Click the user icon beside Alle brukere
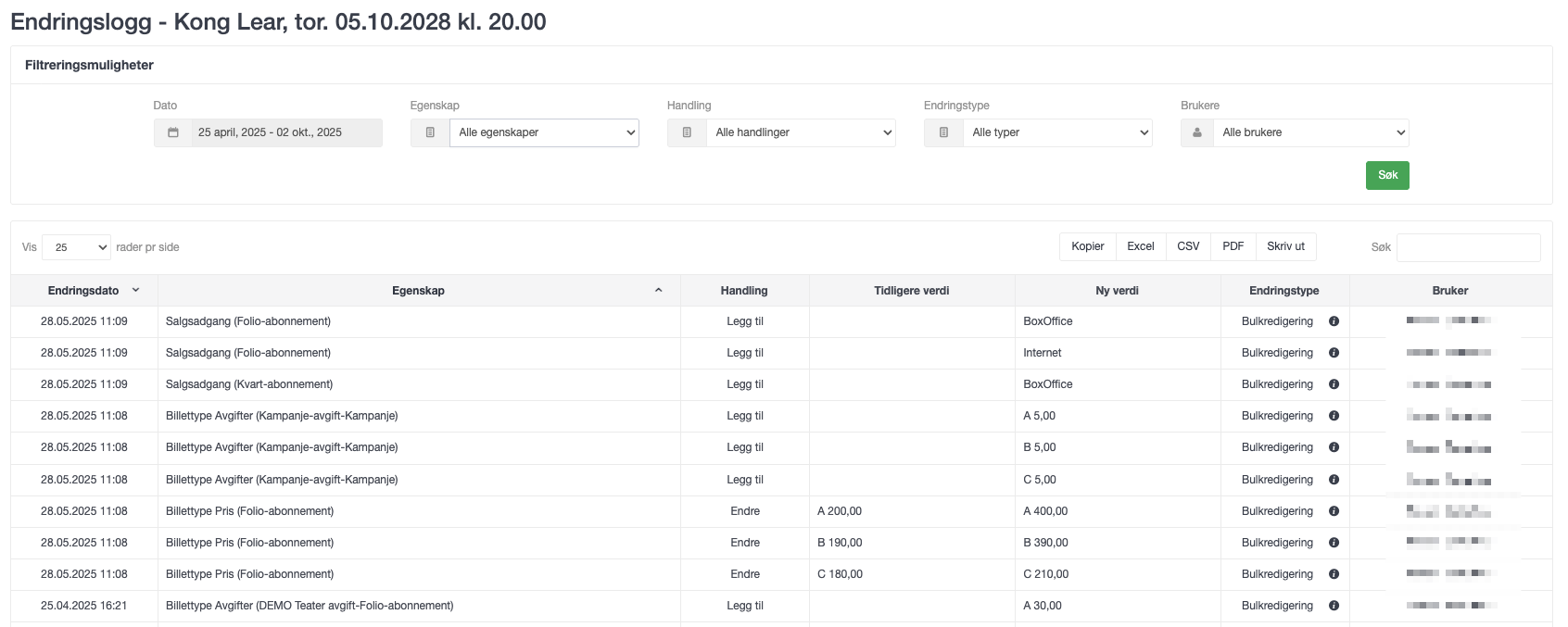 point(1197,132)
